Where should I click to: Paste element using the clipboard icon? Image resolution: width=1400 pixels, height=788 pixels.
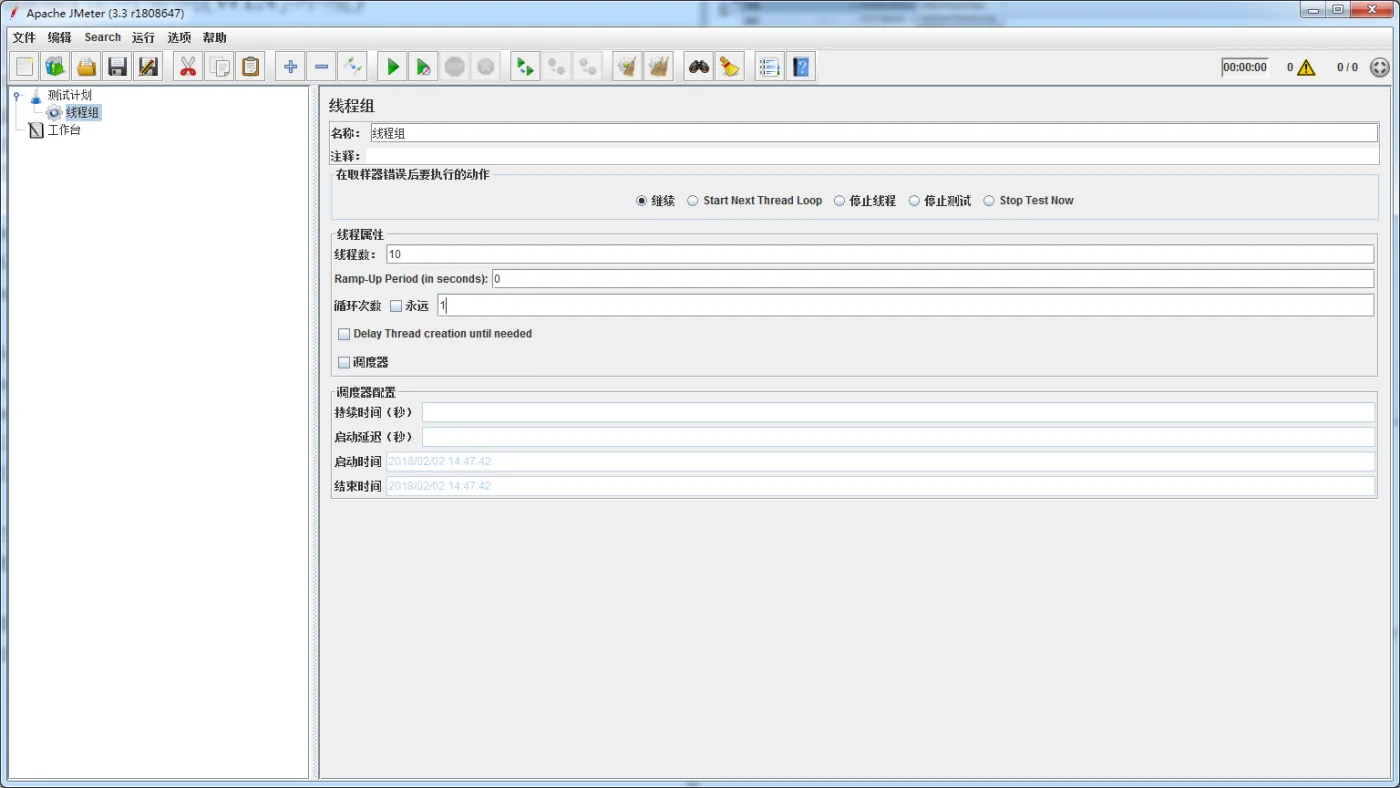pos(249,66)
